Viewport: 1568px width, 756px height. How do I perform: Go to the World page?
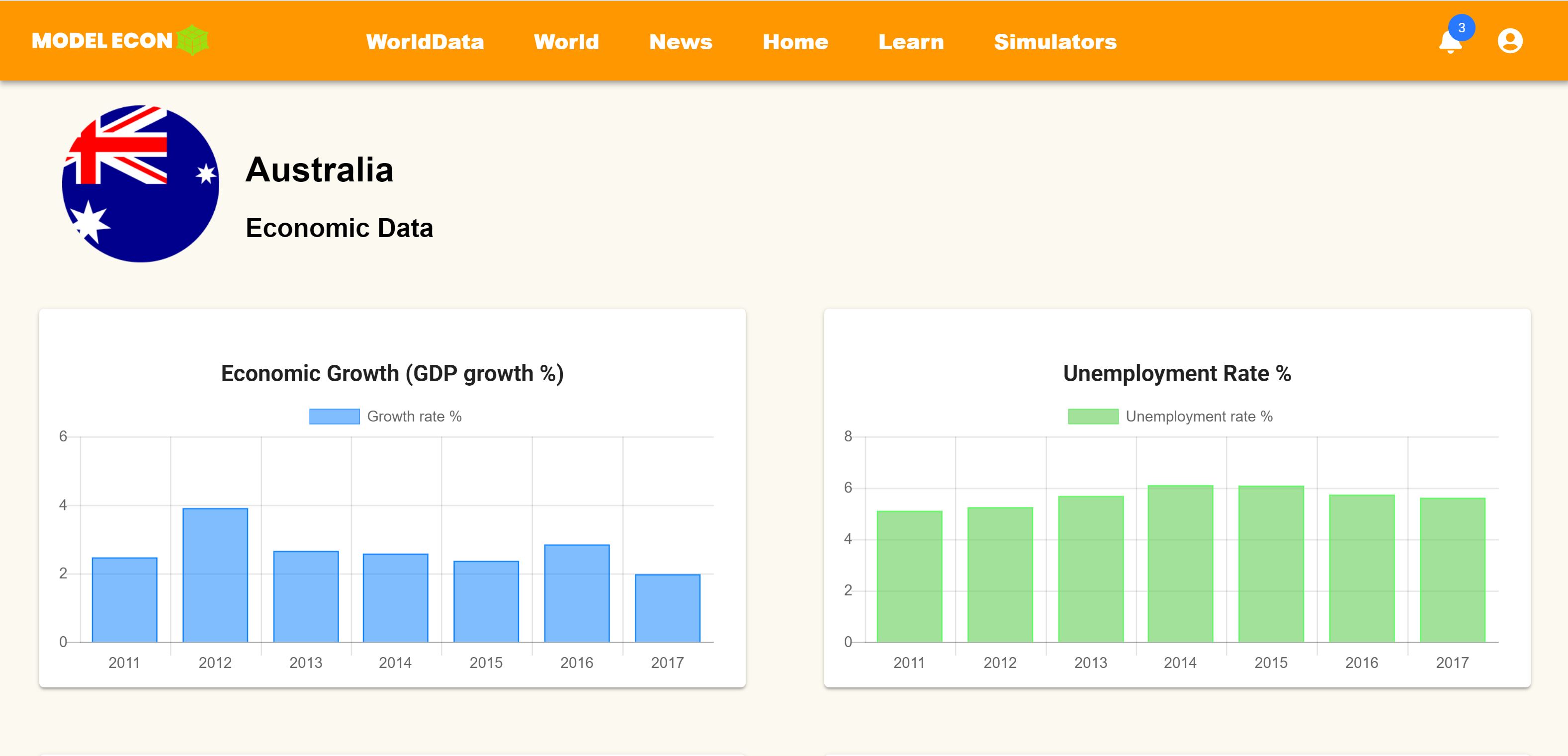566,41
